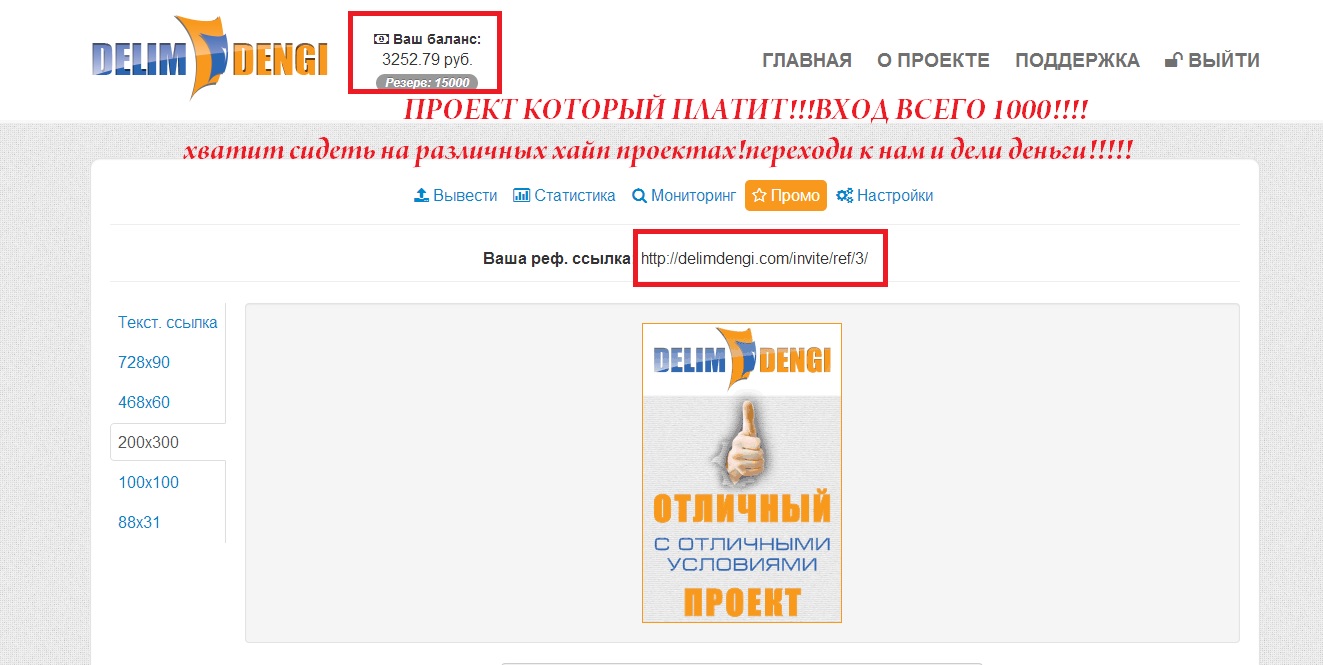Click the gears icon beside Настройки
The image size is (1323, 665).
[844, 196]
